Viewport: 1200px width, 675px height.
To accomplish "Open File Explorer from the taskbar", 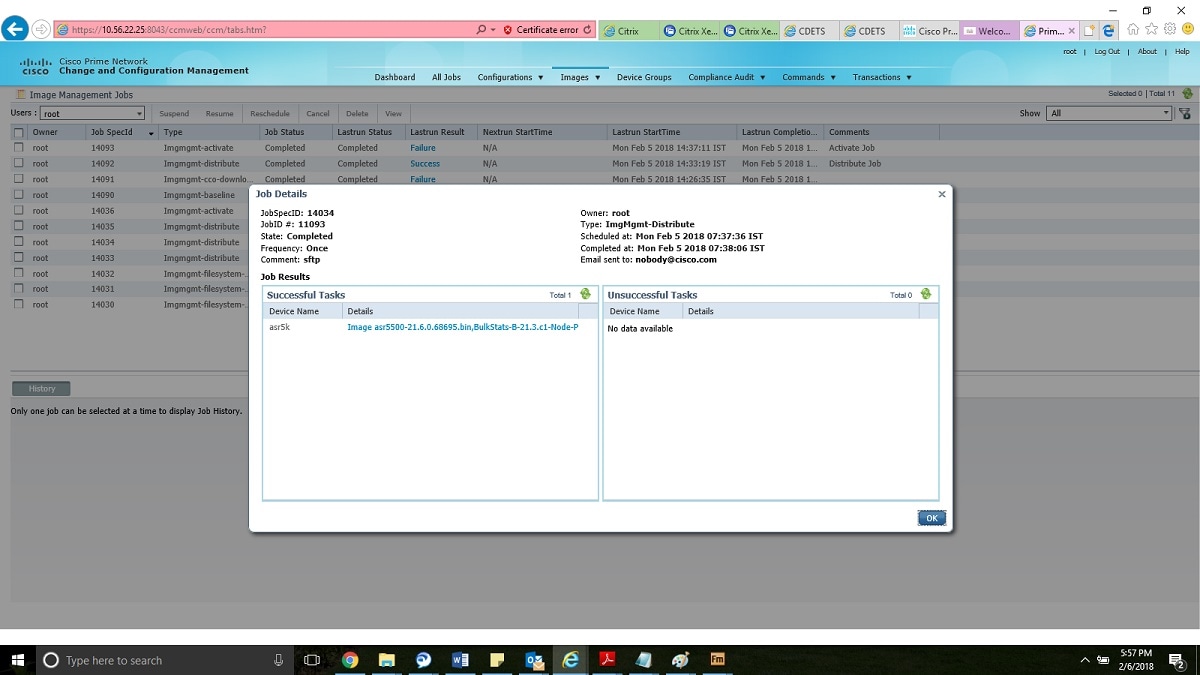I will click(387, 660).
